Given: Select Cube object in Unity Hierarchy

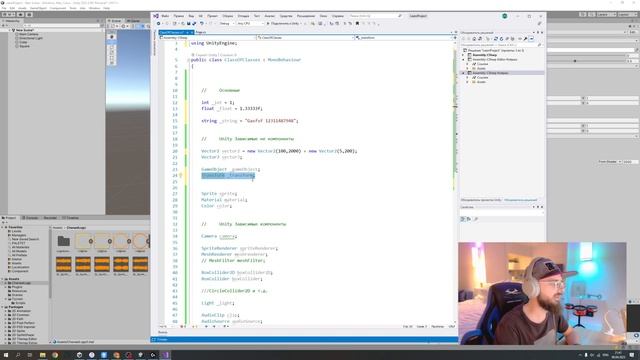Looking at the screenshot, I should 23,42.
